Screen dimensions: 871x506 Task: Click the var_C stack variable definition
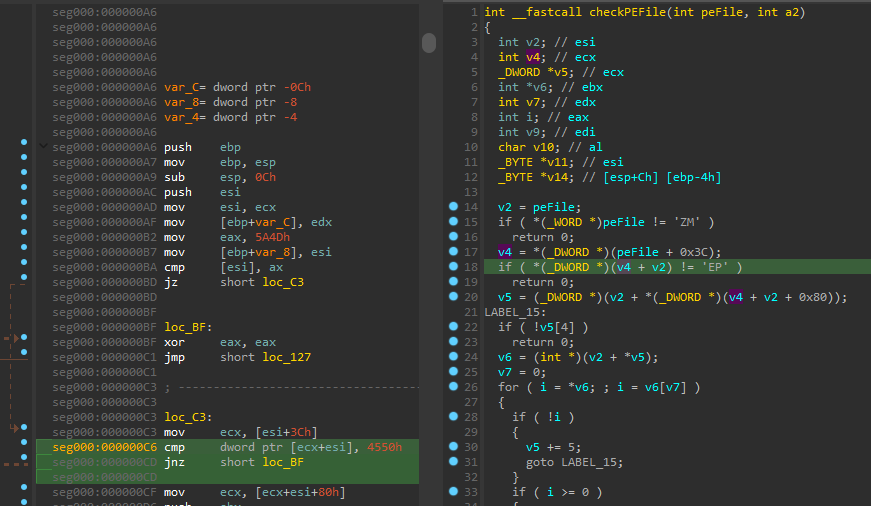point(182,87)
